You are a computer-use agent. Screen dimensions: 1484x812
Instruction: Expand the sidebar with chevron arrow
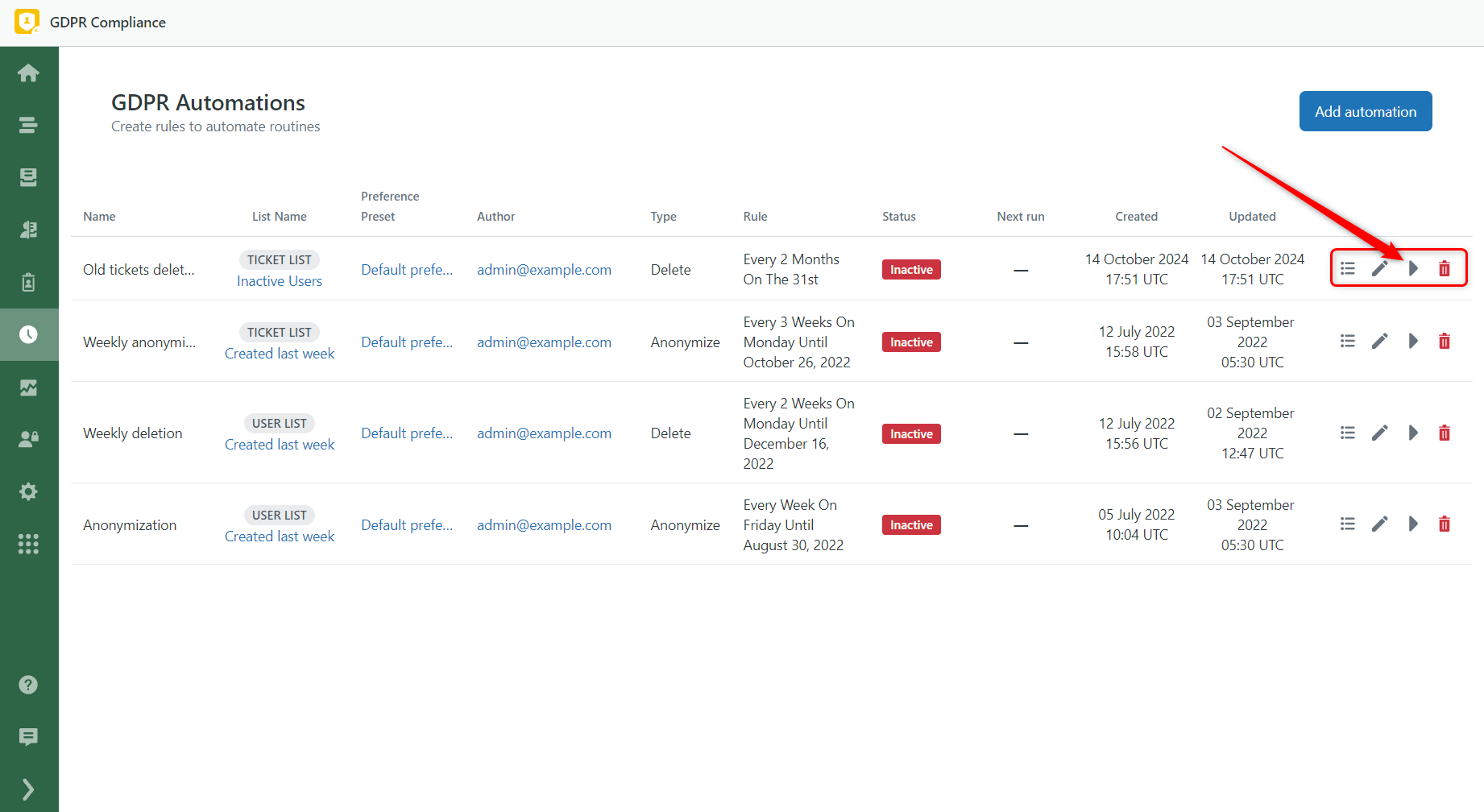28,789
